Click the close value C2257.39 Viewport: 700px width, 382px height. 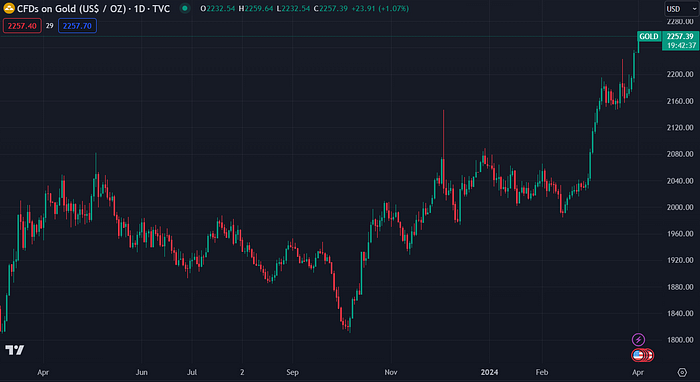pos(330,8)
